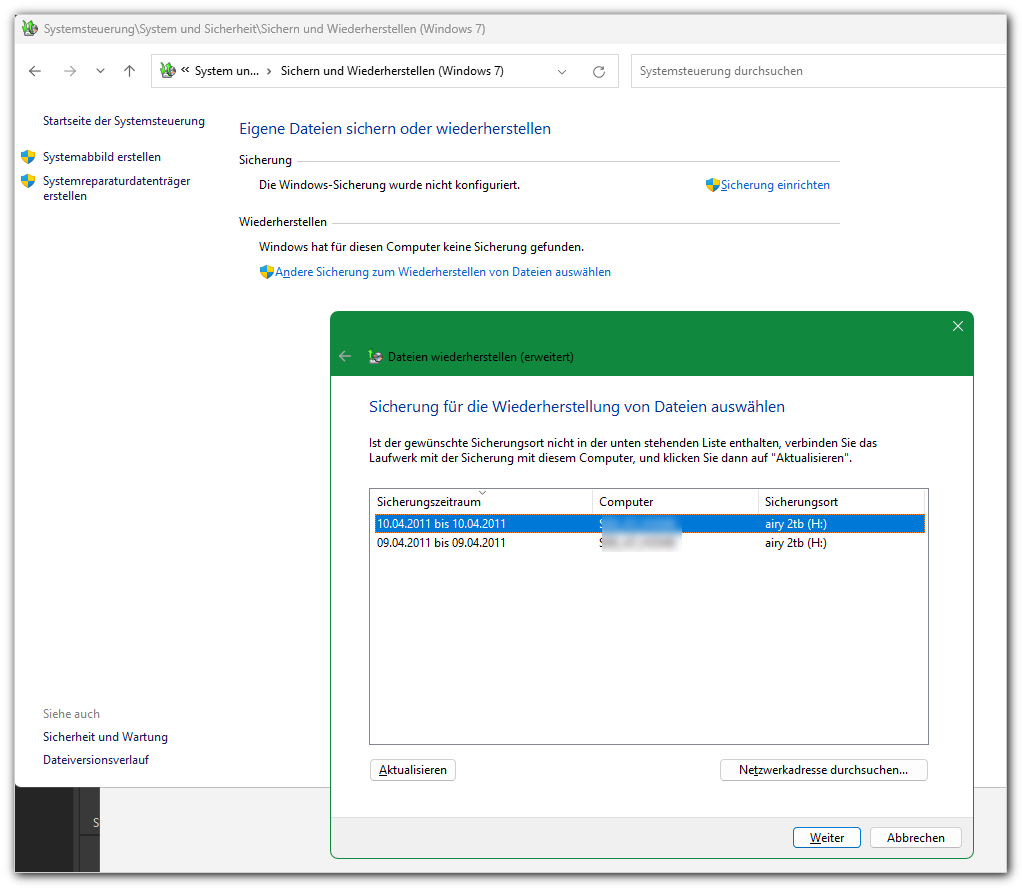This screenshot has height=888, width=1022.
Task: Open 'Andere Sicherung zum Wiederherstellen von Dateien auswählen'
Action: (x=443, y=272)
